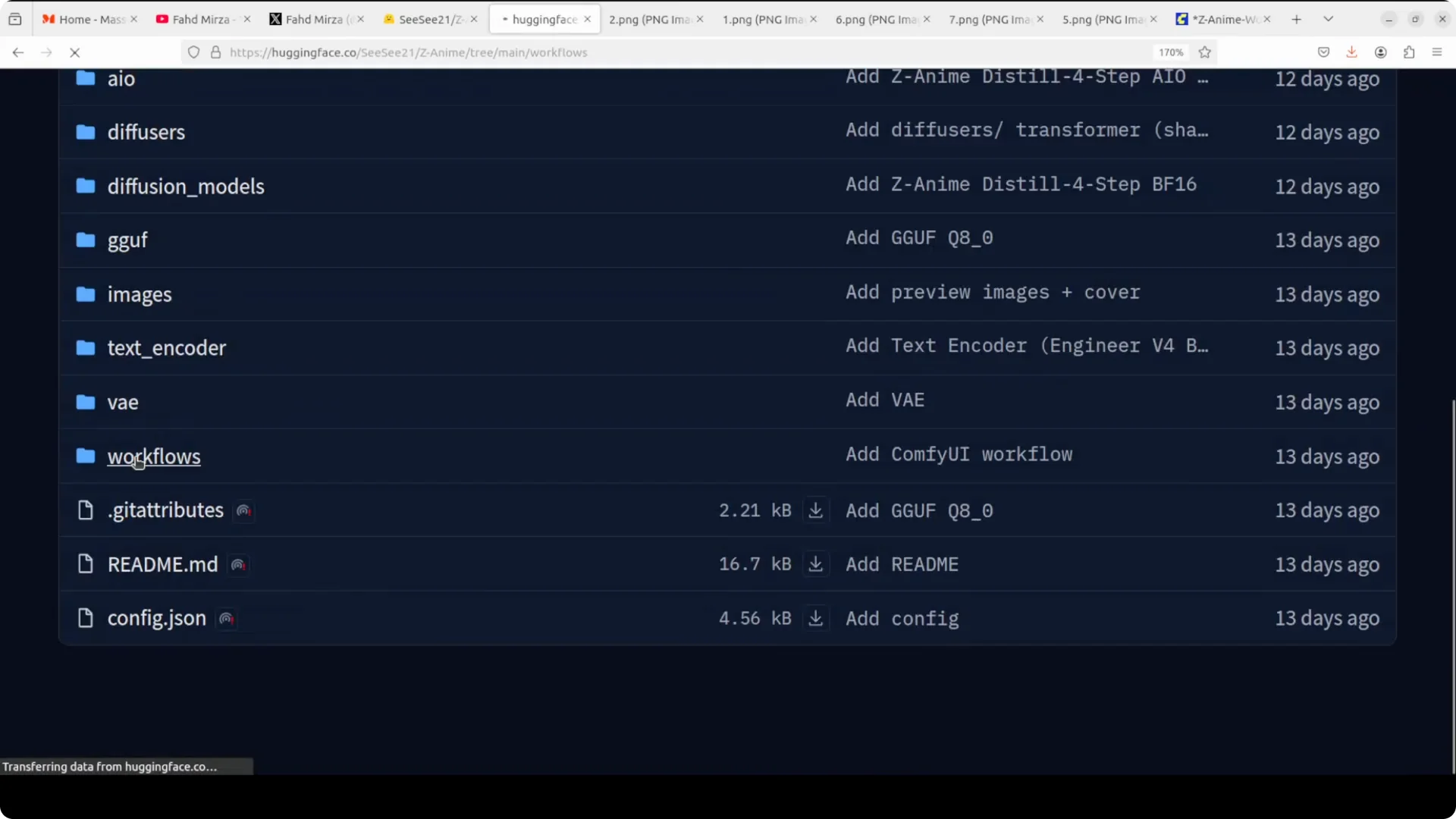The image size is (1456, 819).
Task: Open commit 'Add preview images + cover'
Action: (x=993, y=293)
